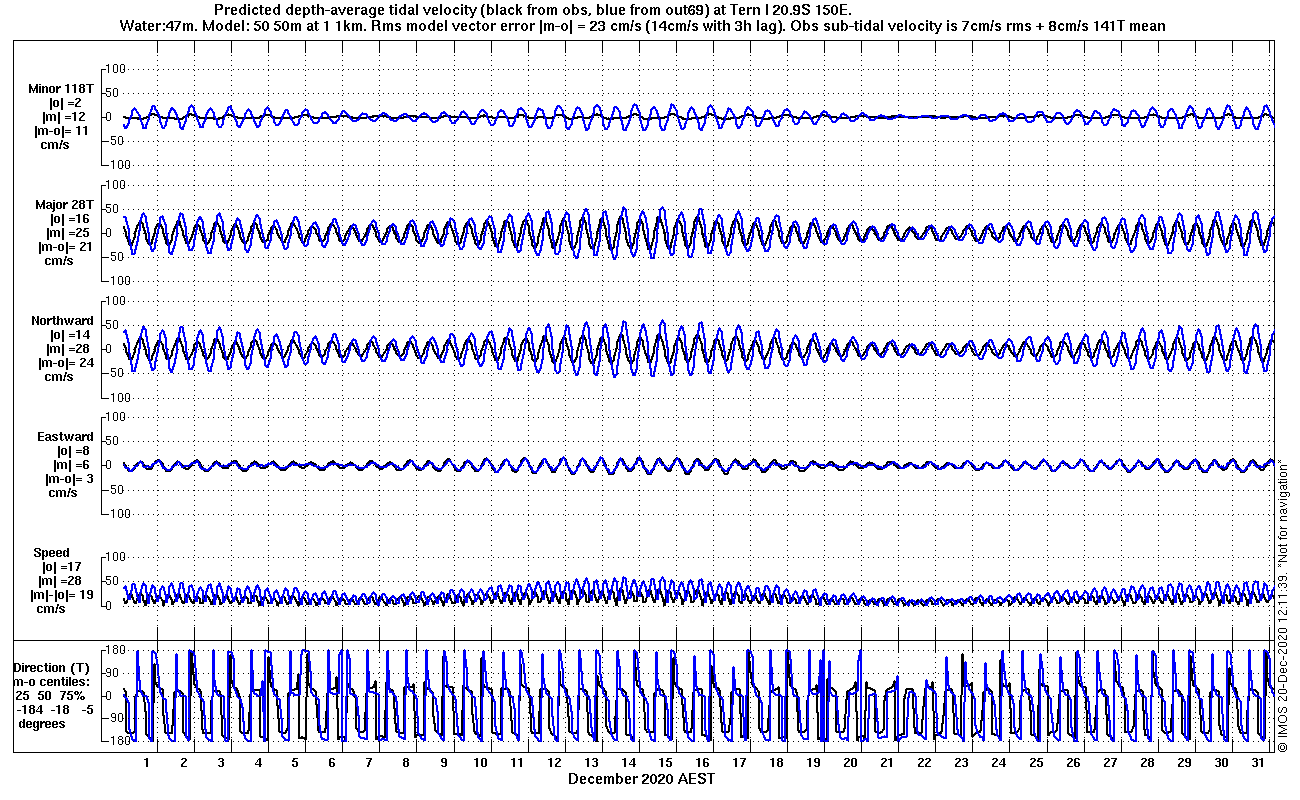
Task: Click the "|m-o|= 3" value under Eastward
Action: point(70,479)
